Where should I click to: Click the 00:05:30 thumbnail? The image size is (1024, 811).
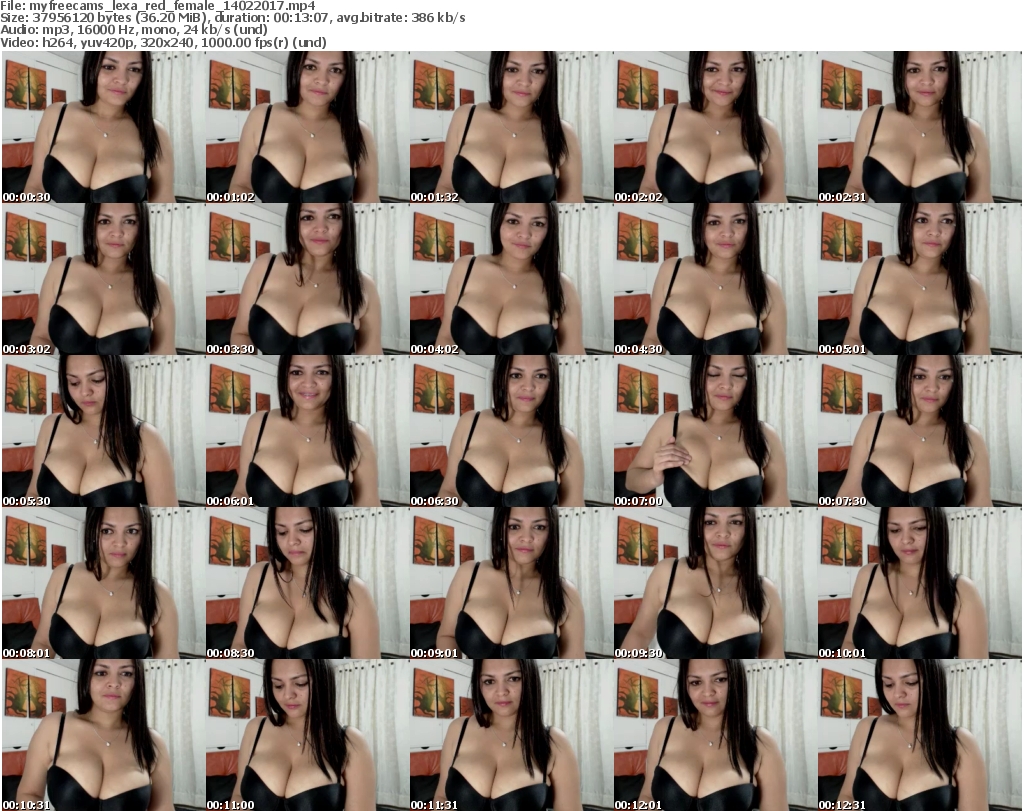pyautogui.click(x=103, y=431)
